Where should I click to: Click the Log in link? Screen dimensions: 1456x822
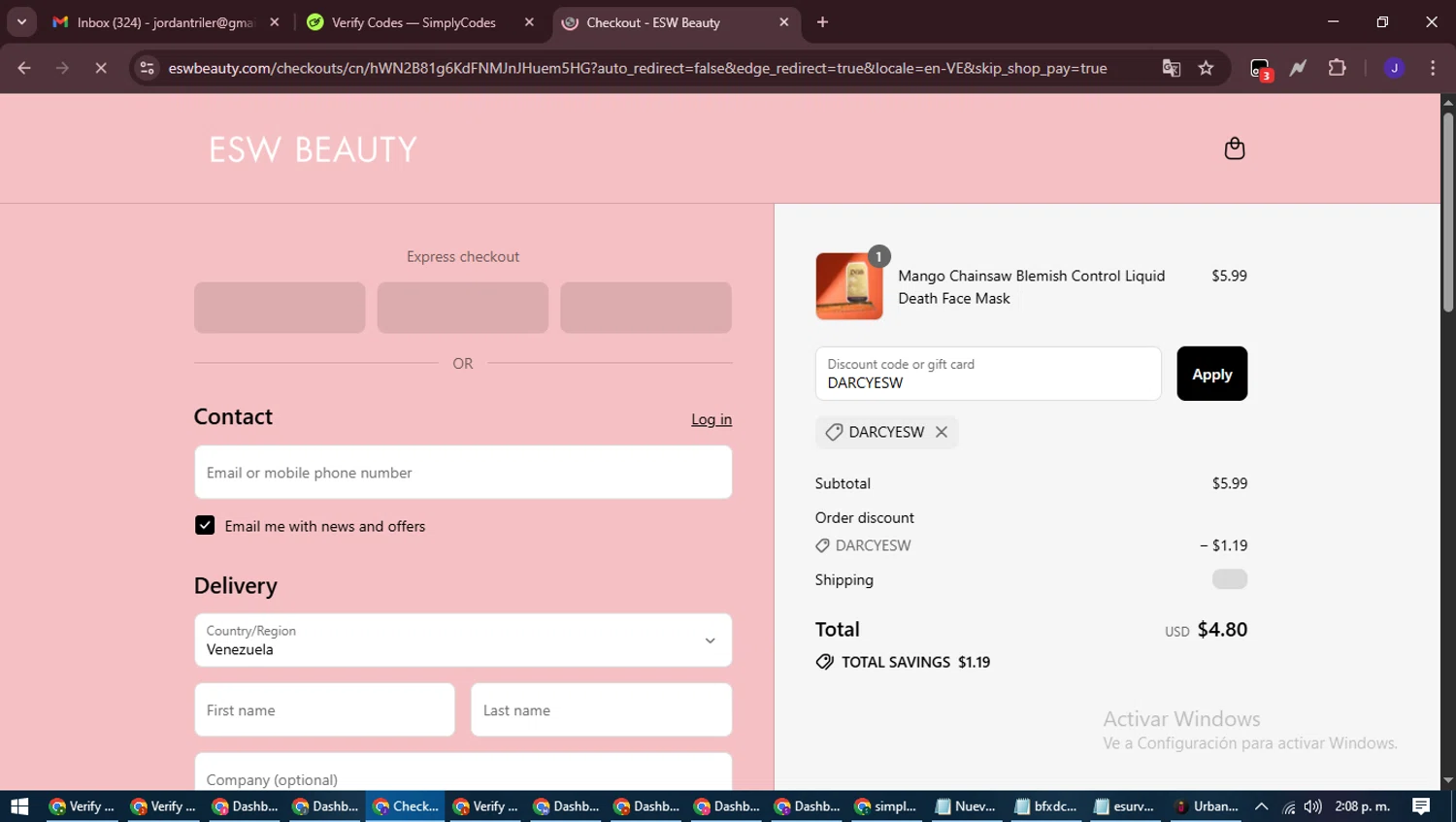click(711, 419)
